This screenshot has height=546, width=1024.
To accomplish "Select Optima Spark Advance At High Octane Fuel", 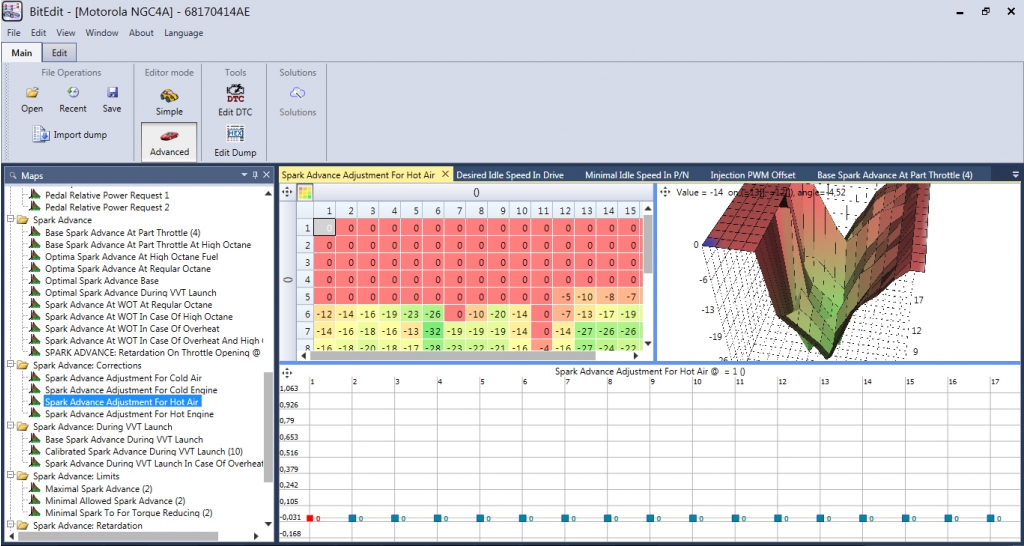I will 131,257.
